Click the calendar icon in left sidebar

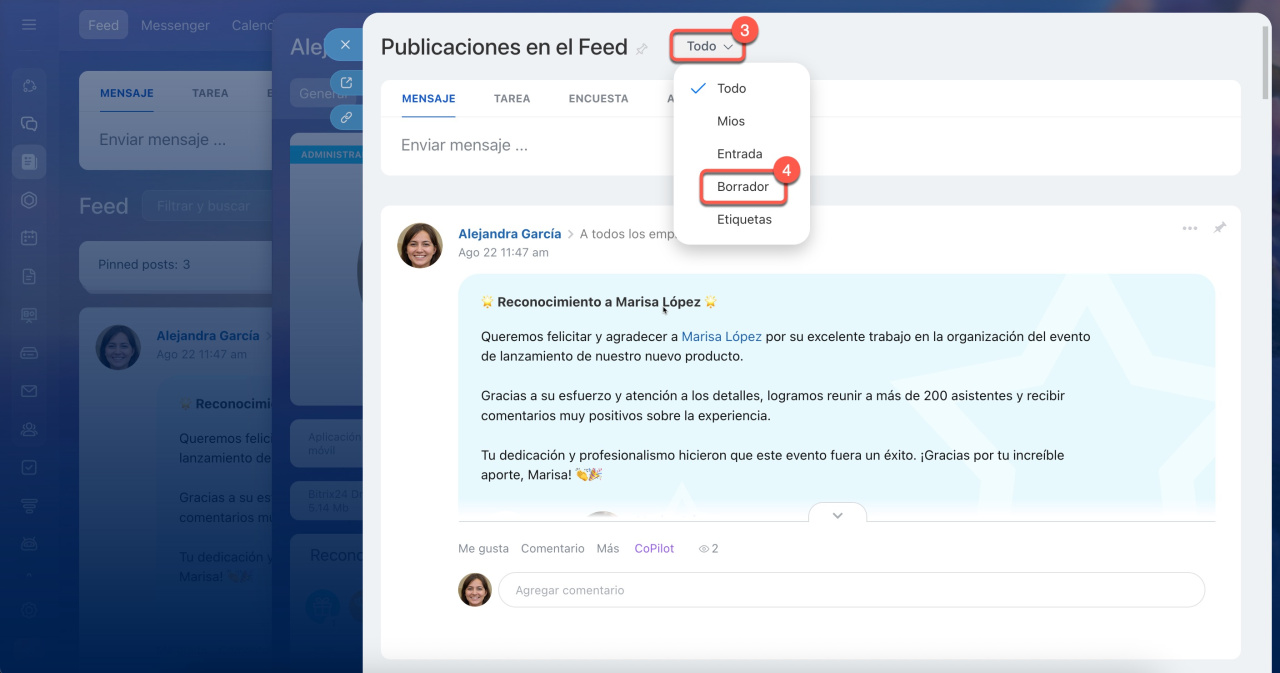pyautogui.click(x=29, y=238)
